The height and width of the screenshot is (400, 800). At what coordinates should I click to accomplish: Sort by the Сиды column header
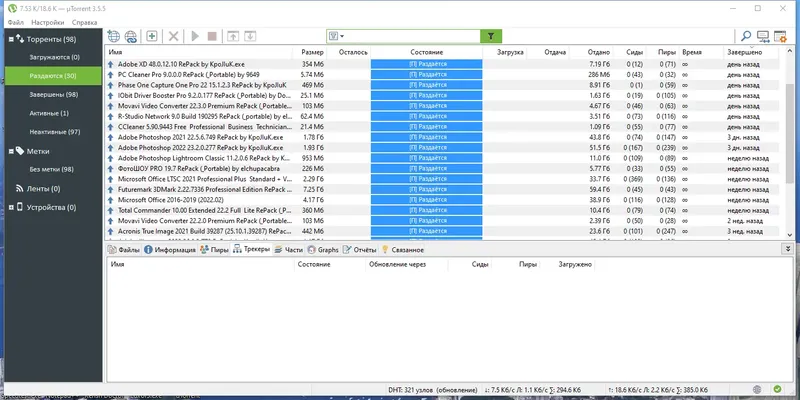coord(629,52)
